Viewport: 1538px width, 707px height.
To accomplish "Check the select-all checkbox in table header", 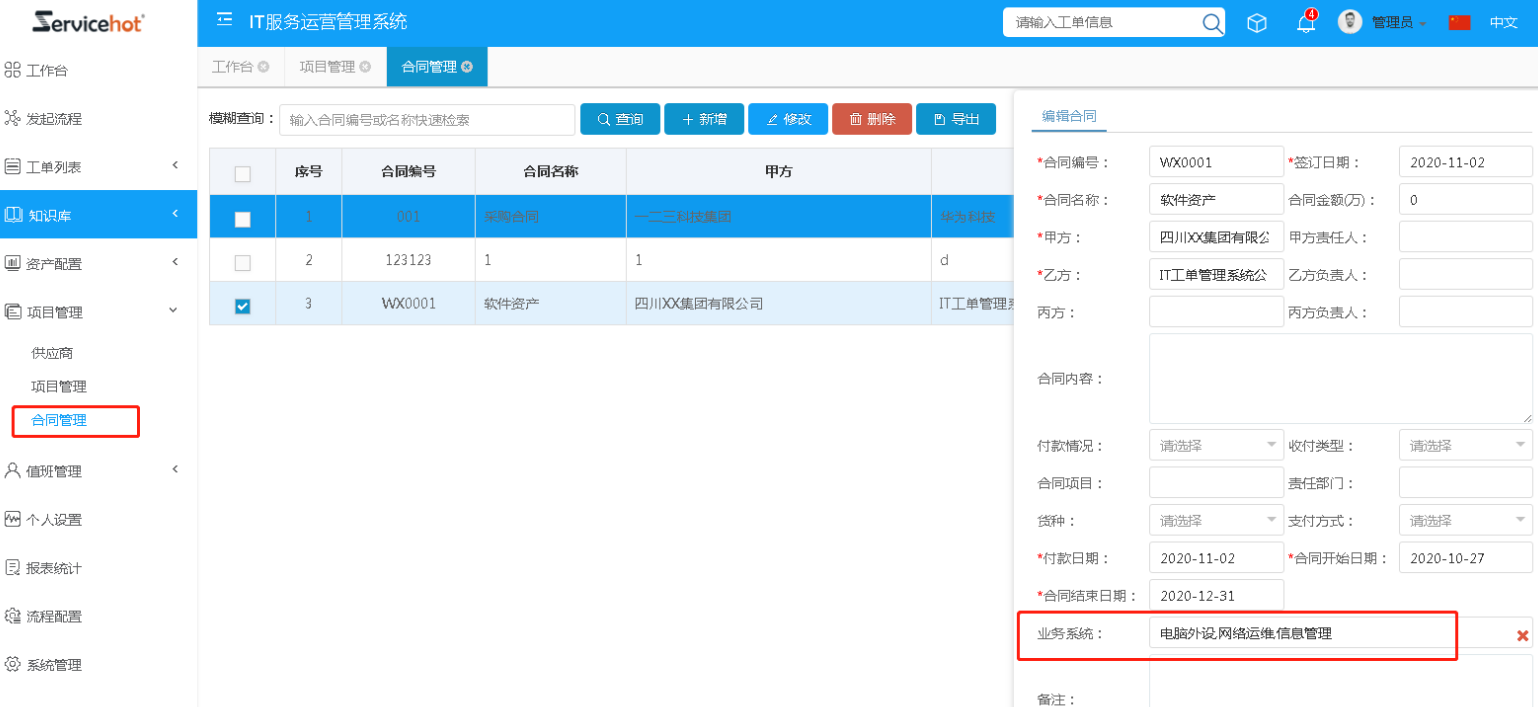I will (242, 173).
